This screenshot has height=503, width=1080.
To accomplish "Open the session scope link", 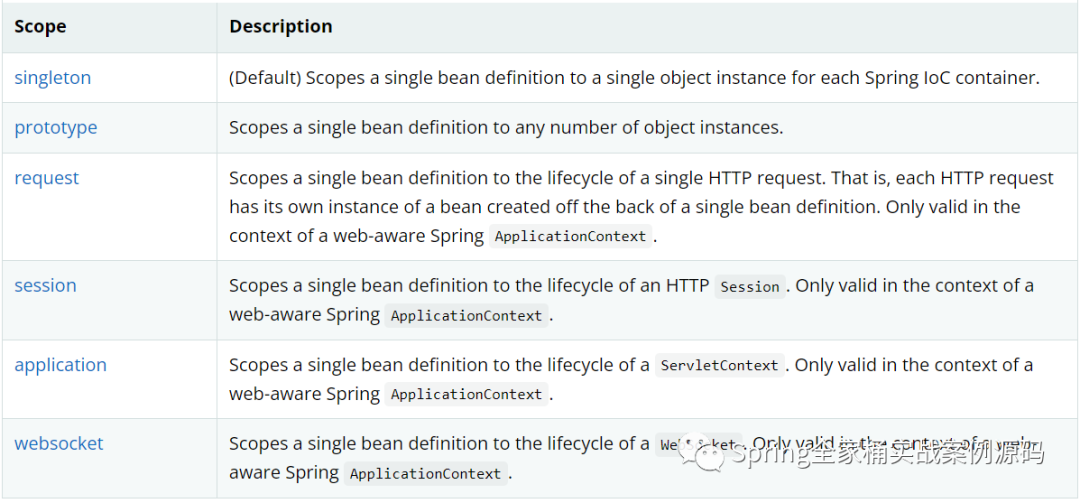I will pos(45,285).
